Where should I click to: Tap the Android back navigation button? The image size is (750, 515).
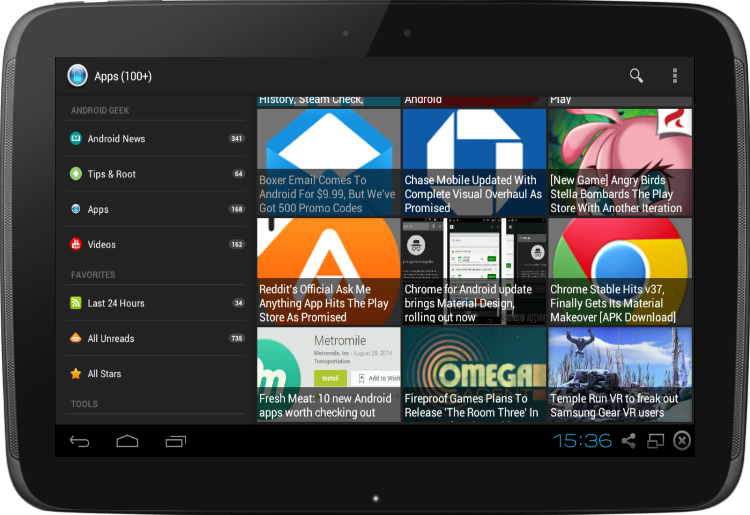[x=79, y=441]
